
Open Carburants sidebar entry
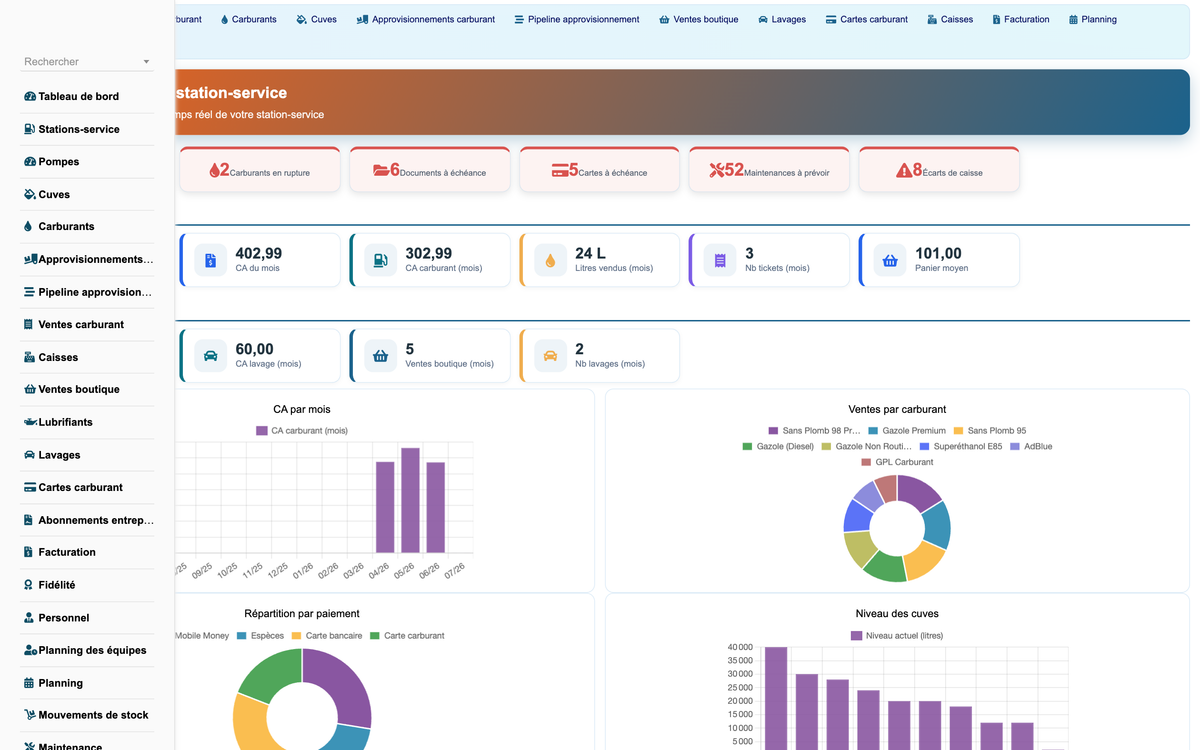click(88, 227)
